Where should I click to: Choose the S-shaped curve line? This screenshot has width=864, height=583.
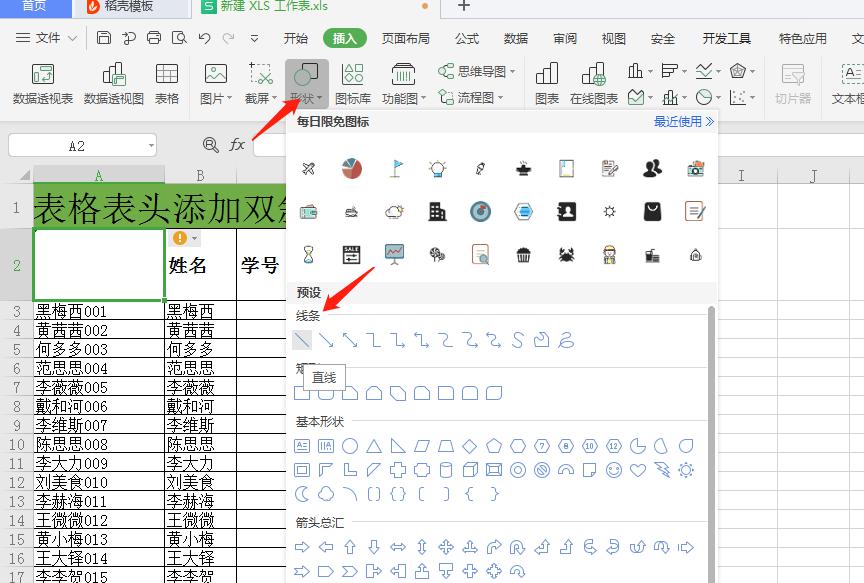coord(517,340)
